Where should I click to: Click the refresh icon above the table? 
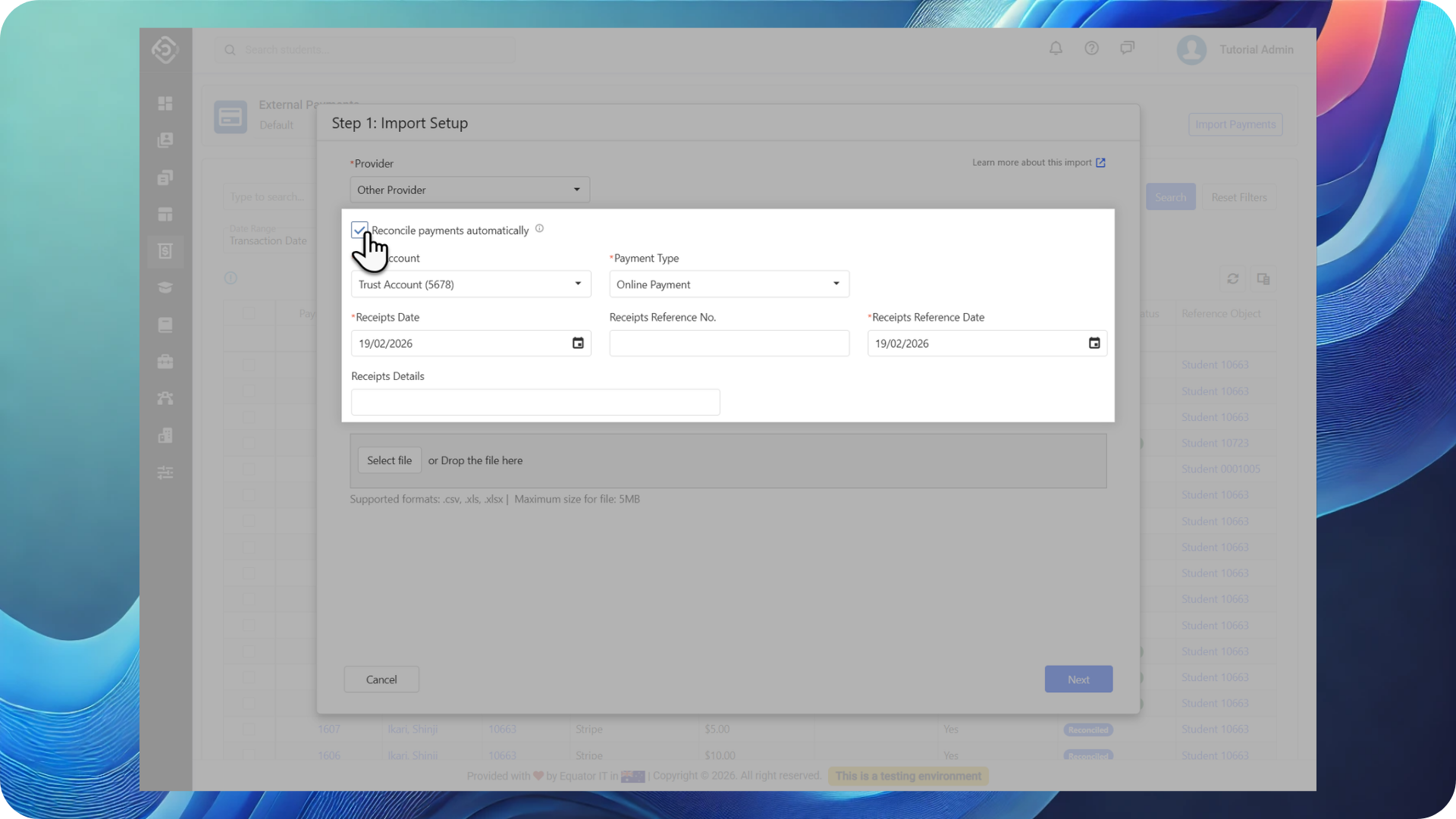tap(1233, 279)
